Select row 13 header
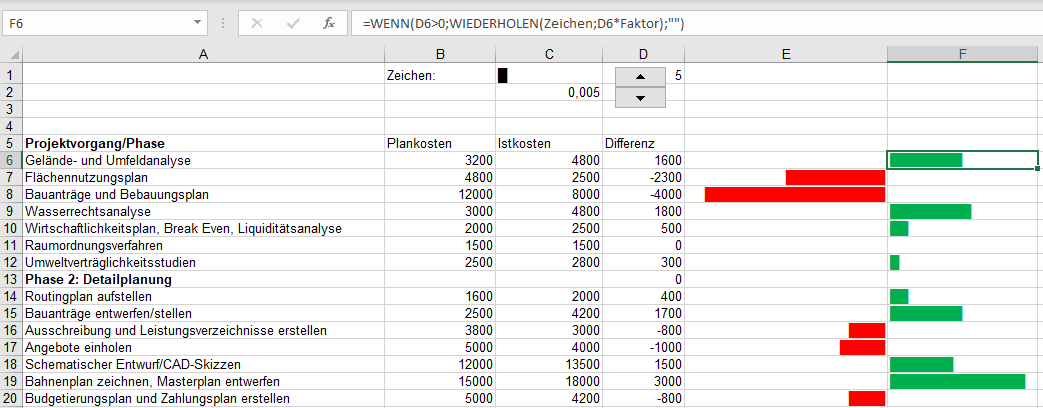The height and width of the screenshot is (408, 1043). click(x=11, y=279)
